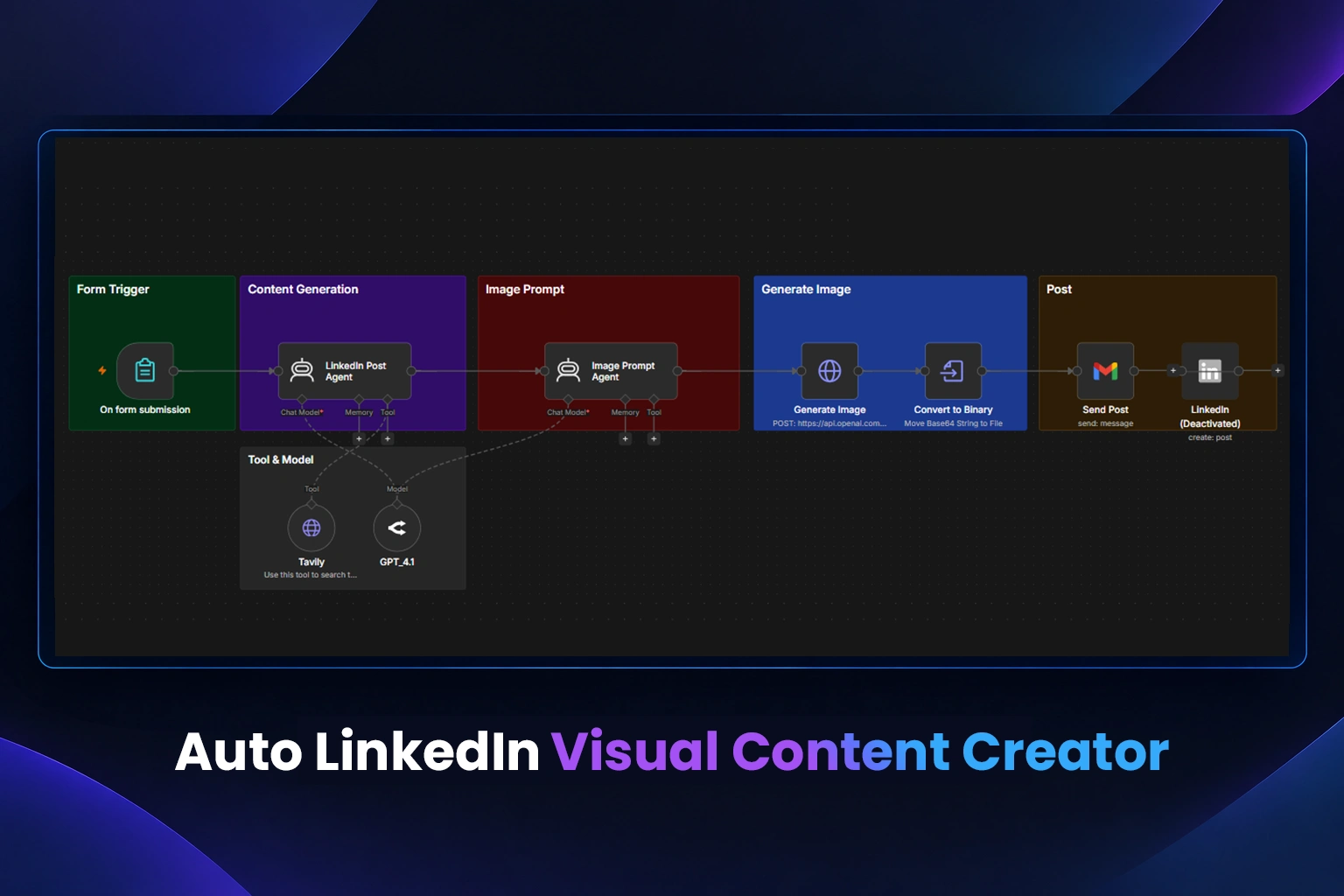Select the Tool & Model sticky note title
1344x896 pixels.
pyautogui.click(x=281, y=460)
